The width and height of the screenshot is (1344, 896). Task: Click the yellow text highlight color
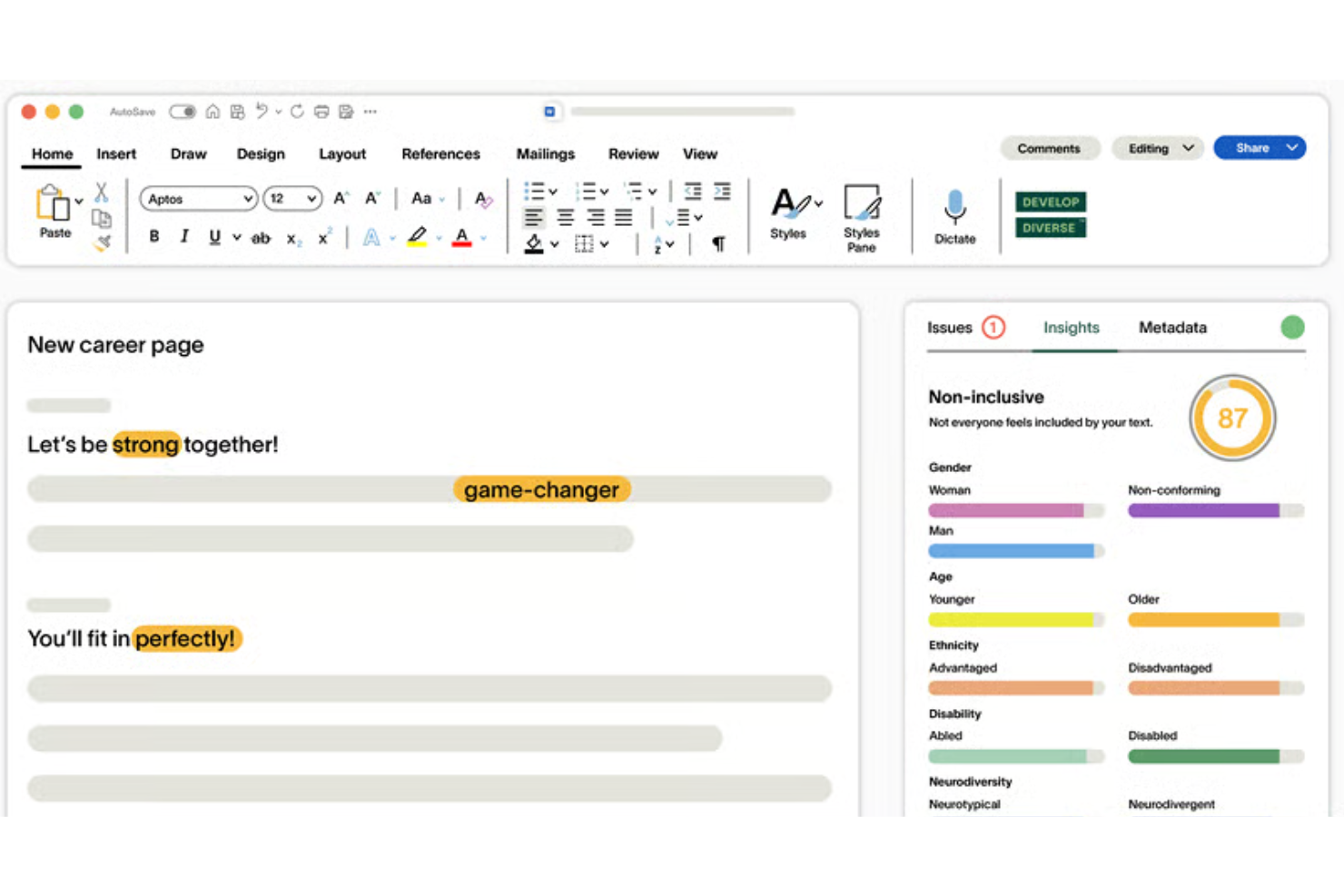[x=417, y=238]
